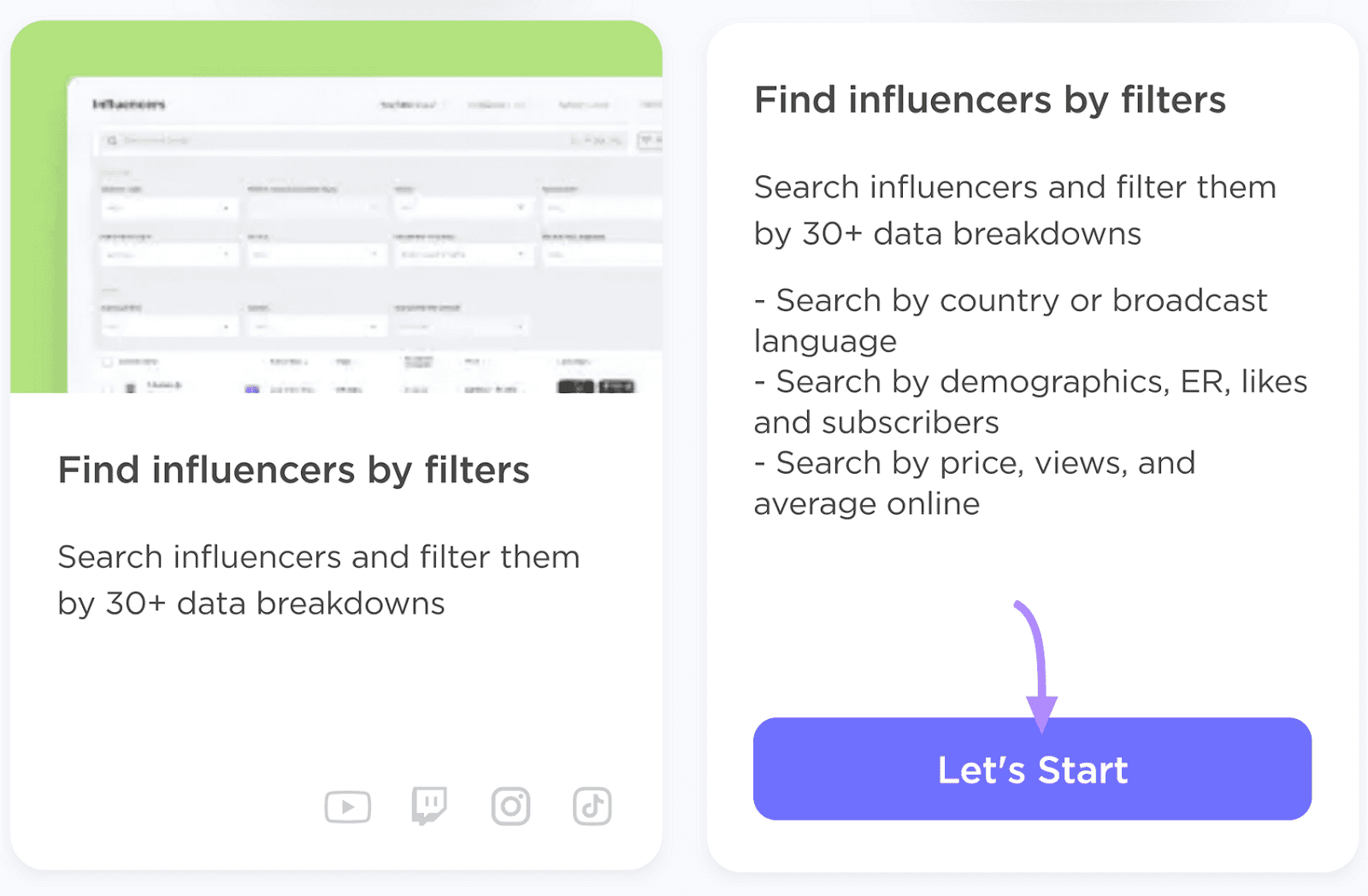Click the first navigation item in the top bar

coord(409,104)
